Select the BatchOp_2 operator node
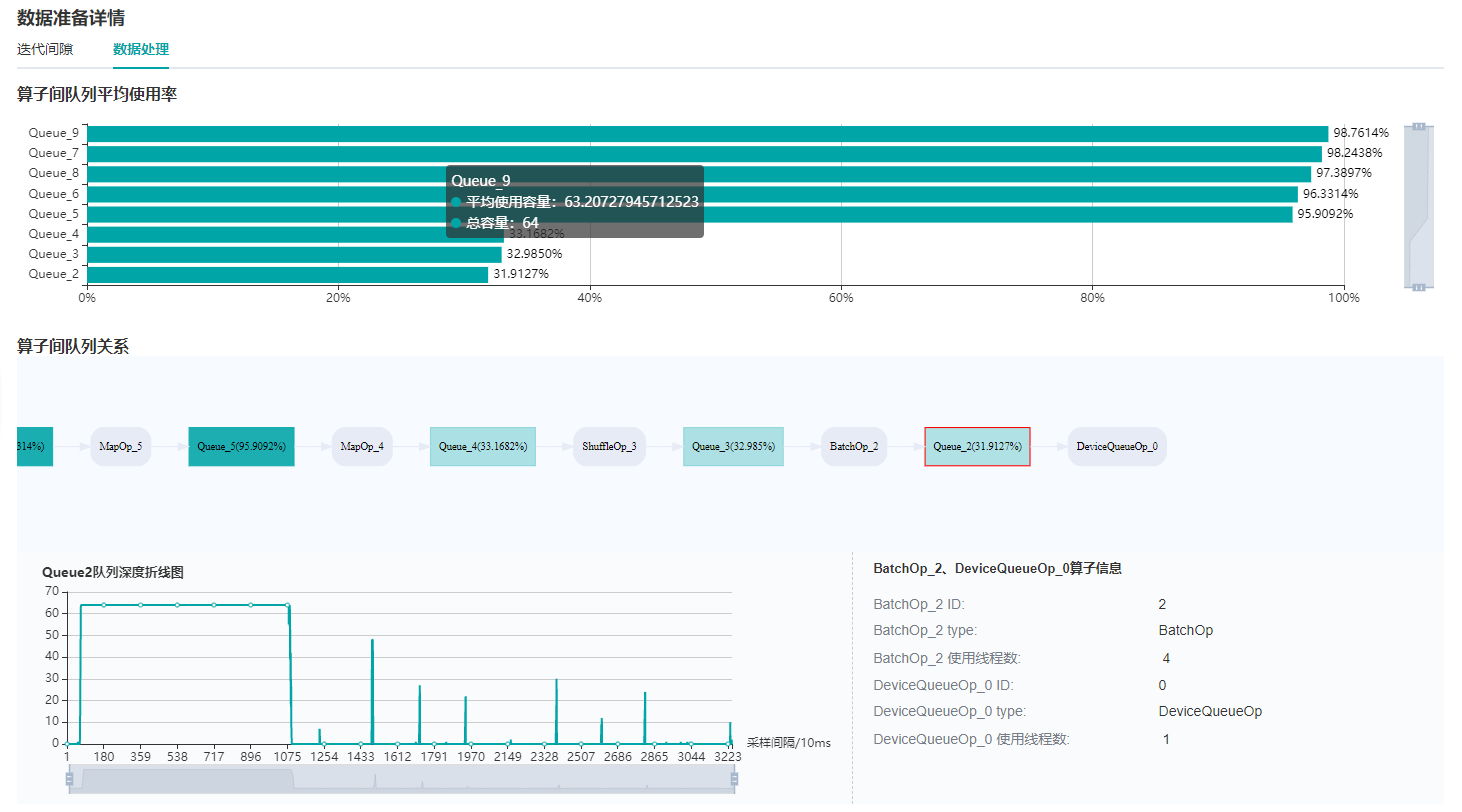1462x812 pixels. tap(854, 446)
